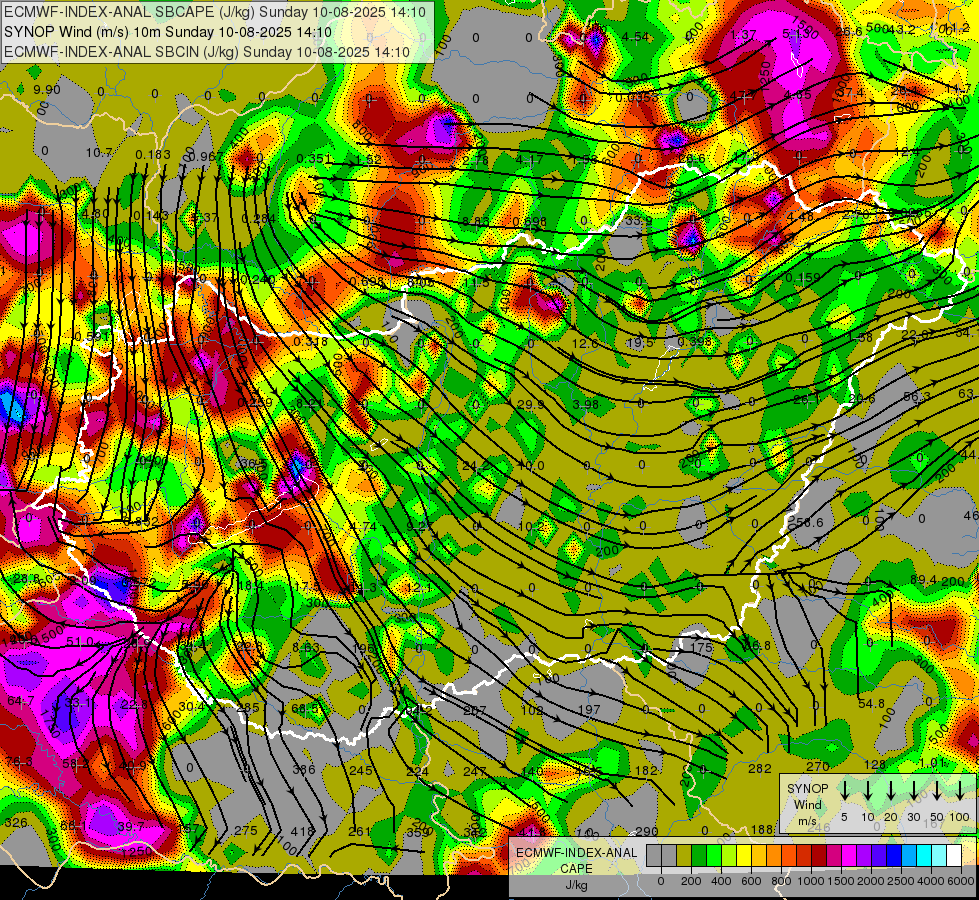
Task: Click the map value '386'
Action: tap(304, 769)
